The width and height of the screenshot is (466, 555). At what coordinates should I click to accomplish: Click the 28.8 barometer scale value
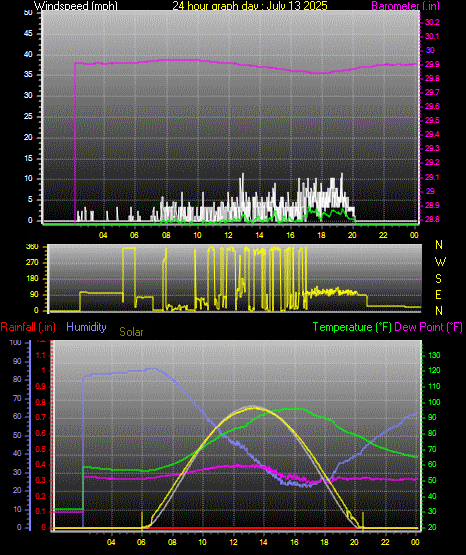[x=432, y=219]
